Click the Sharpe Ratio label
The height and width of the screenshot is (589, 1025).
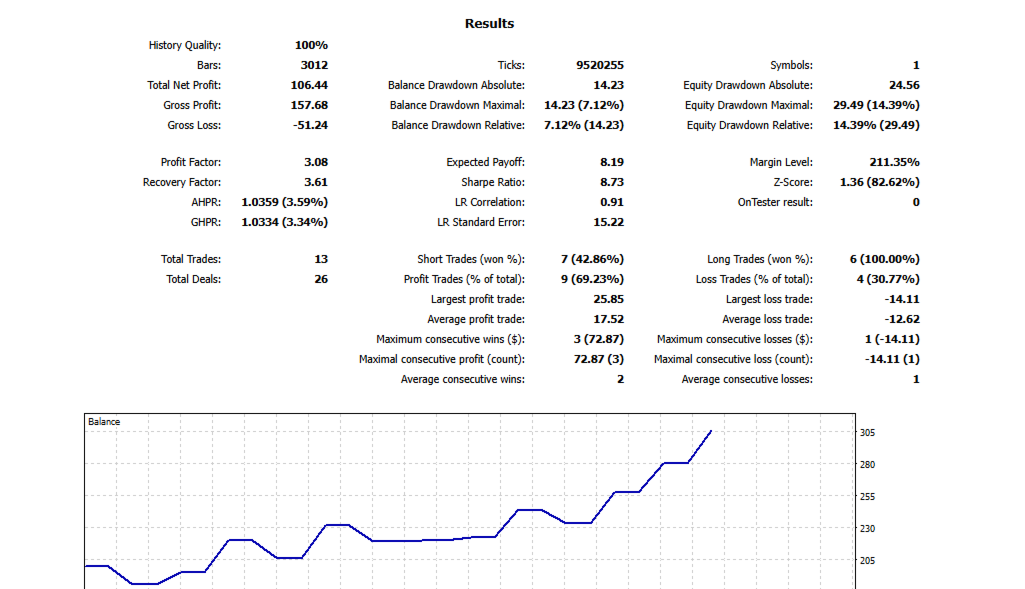[493, 182]
